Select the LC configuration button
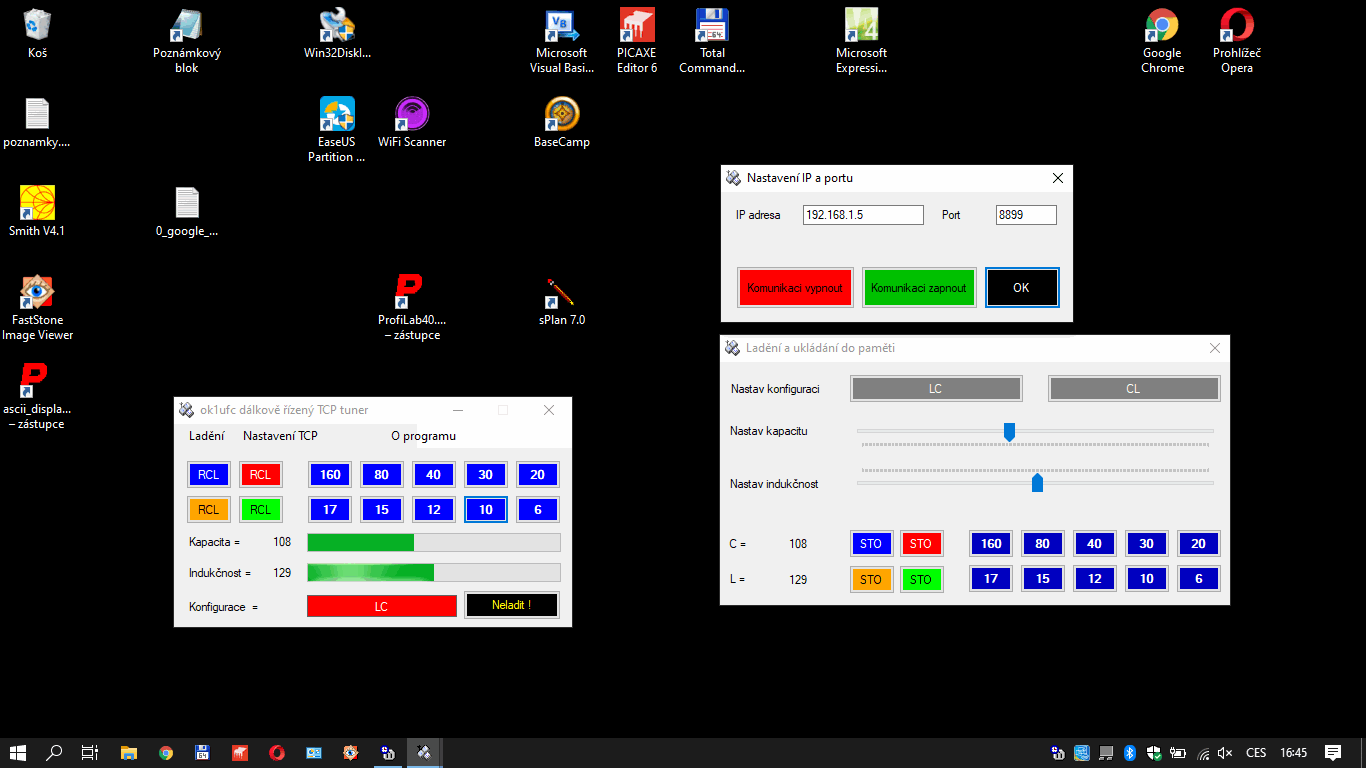1366x768 pixels. (x=935, y=389)
